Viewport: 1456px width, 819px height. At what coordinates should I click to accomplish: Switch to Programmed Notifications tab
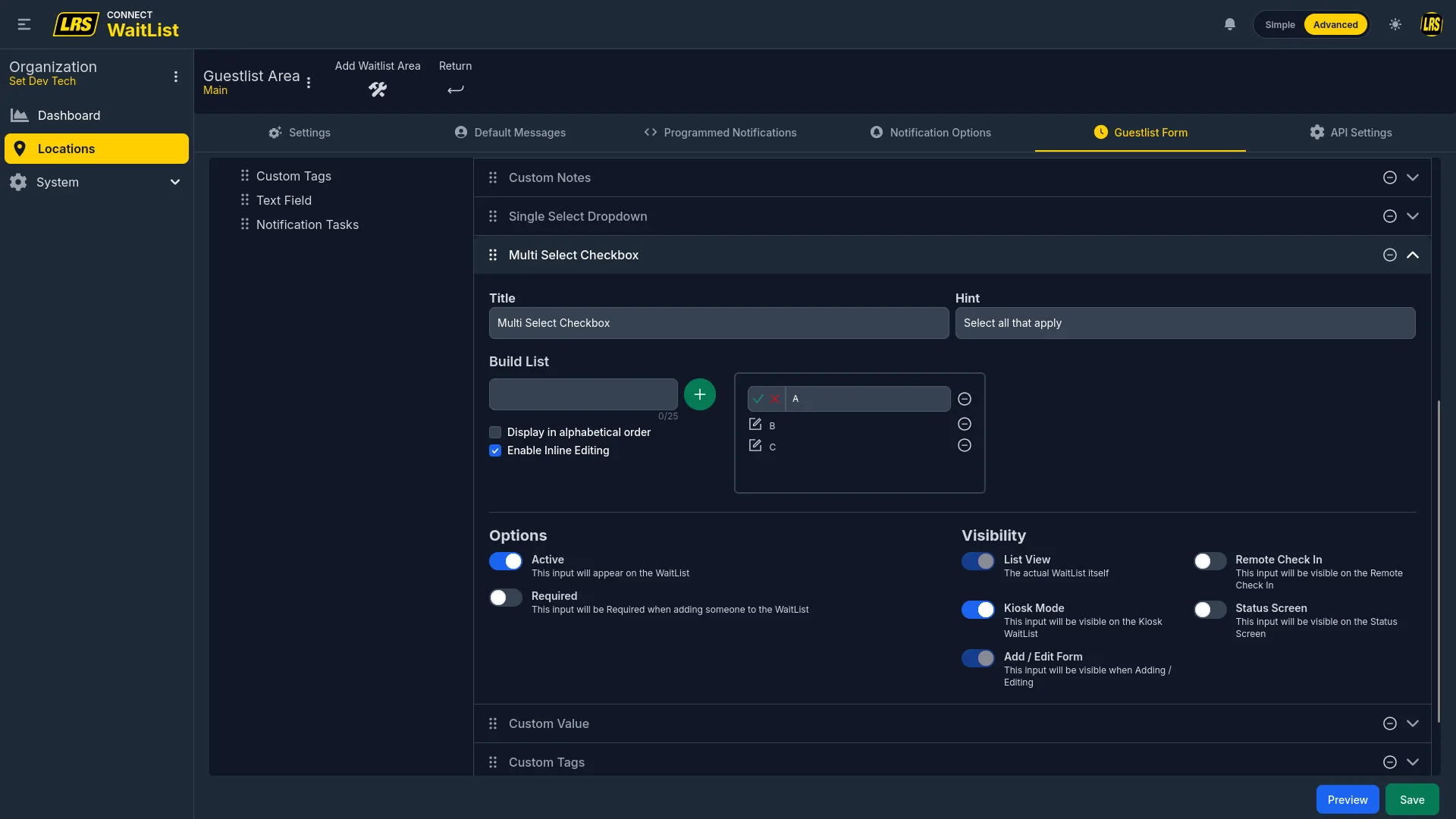tap(720, 133)
